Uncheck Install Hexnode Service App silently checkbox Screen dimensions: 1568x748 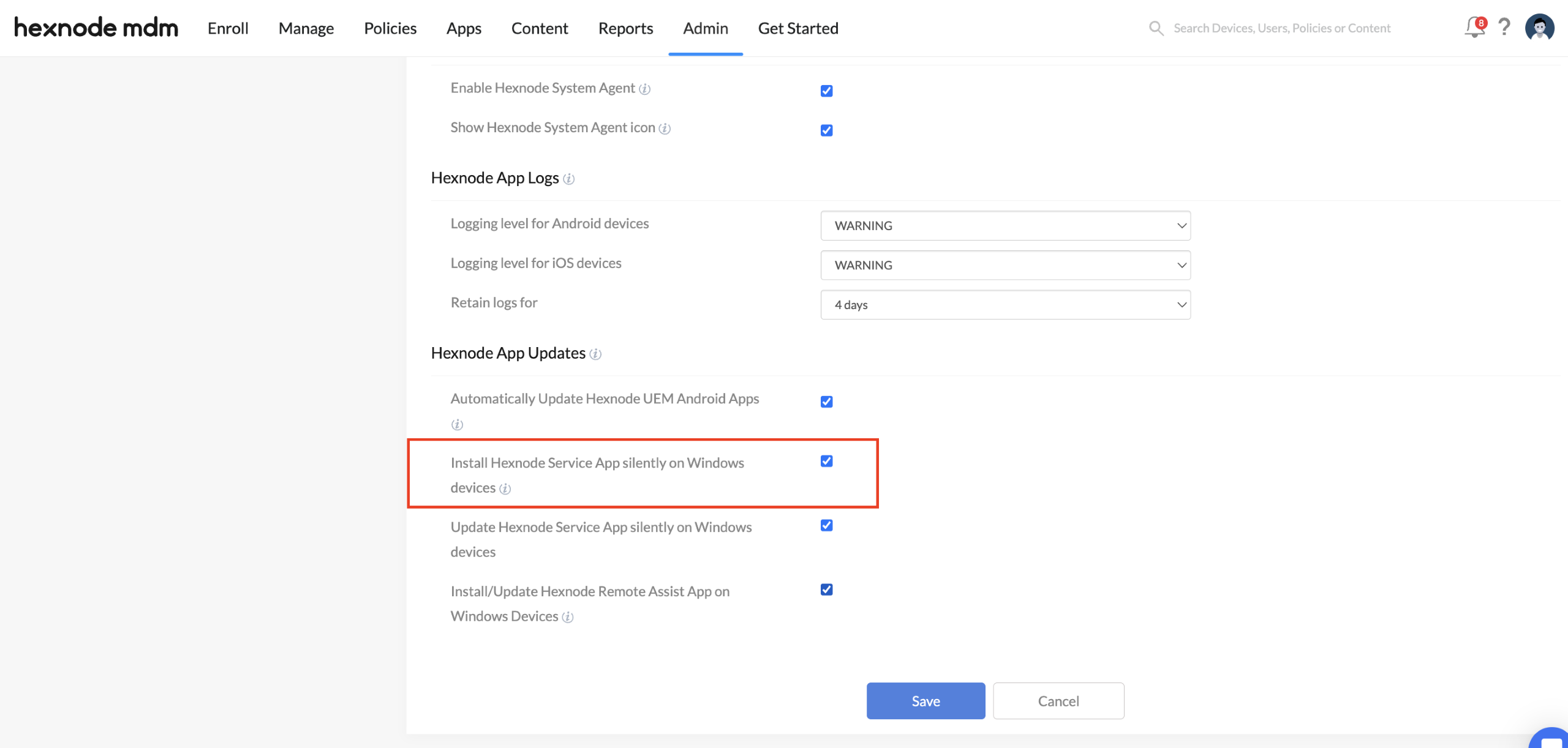tap(826, 461)
